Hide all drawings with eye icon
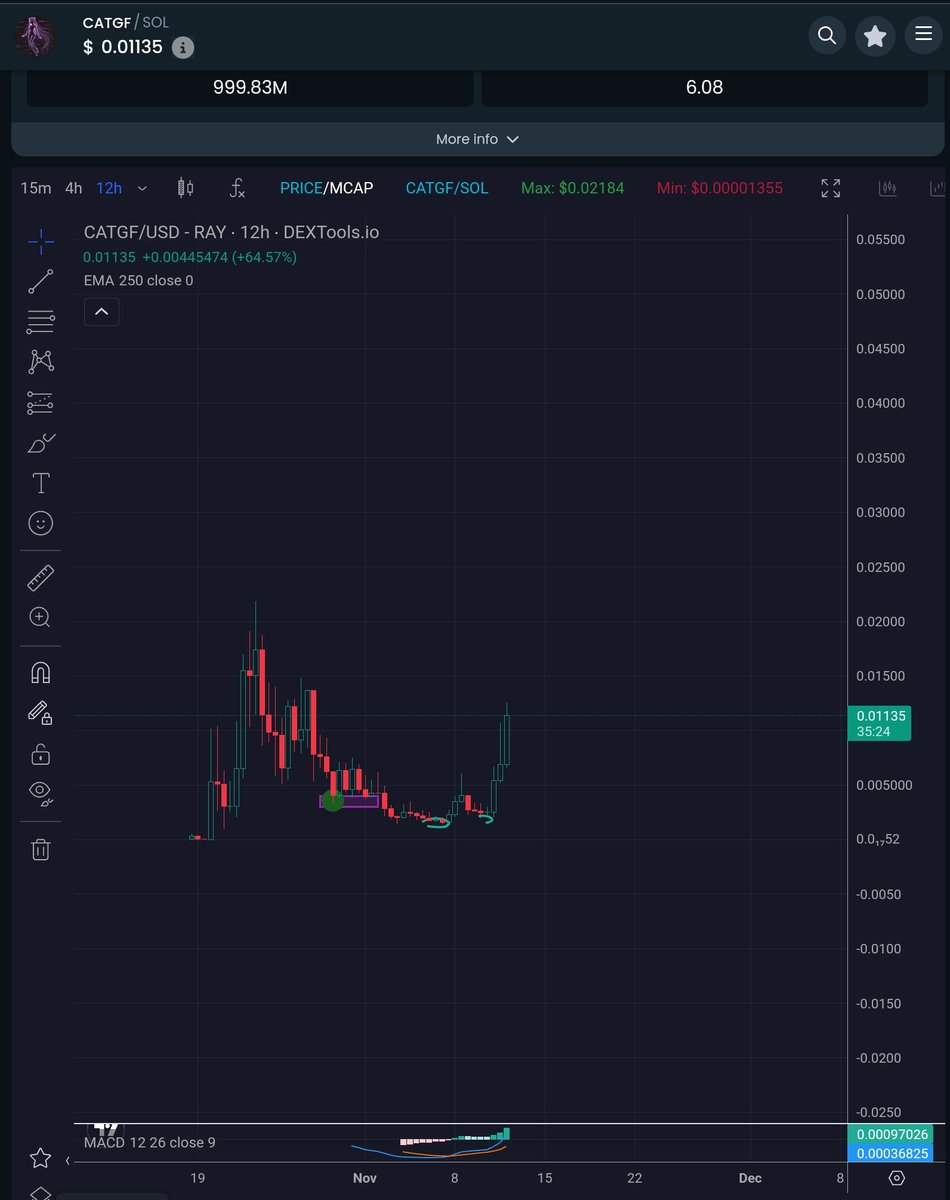 (41, 793)
